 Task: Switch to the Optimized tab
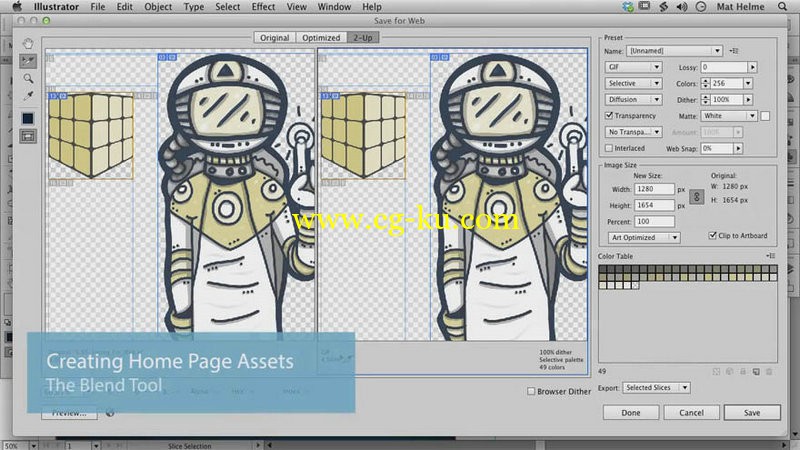321,37
